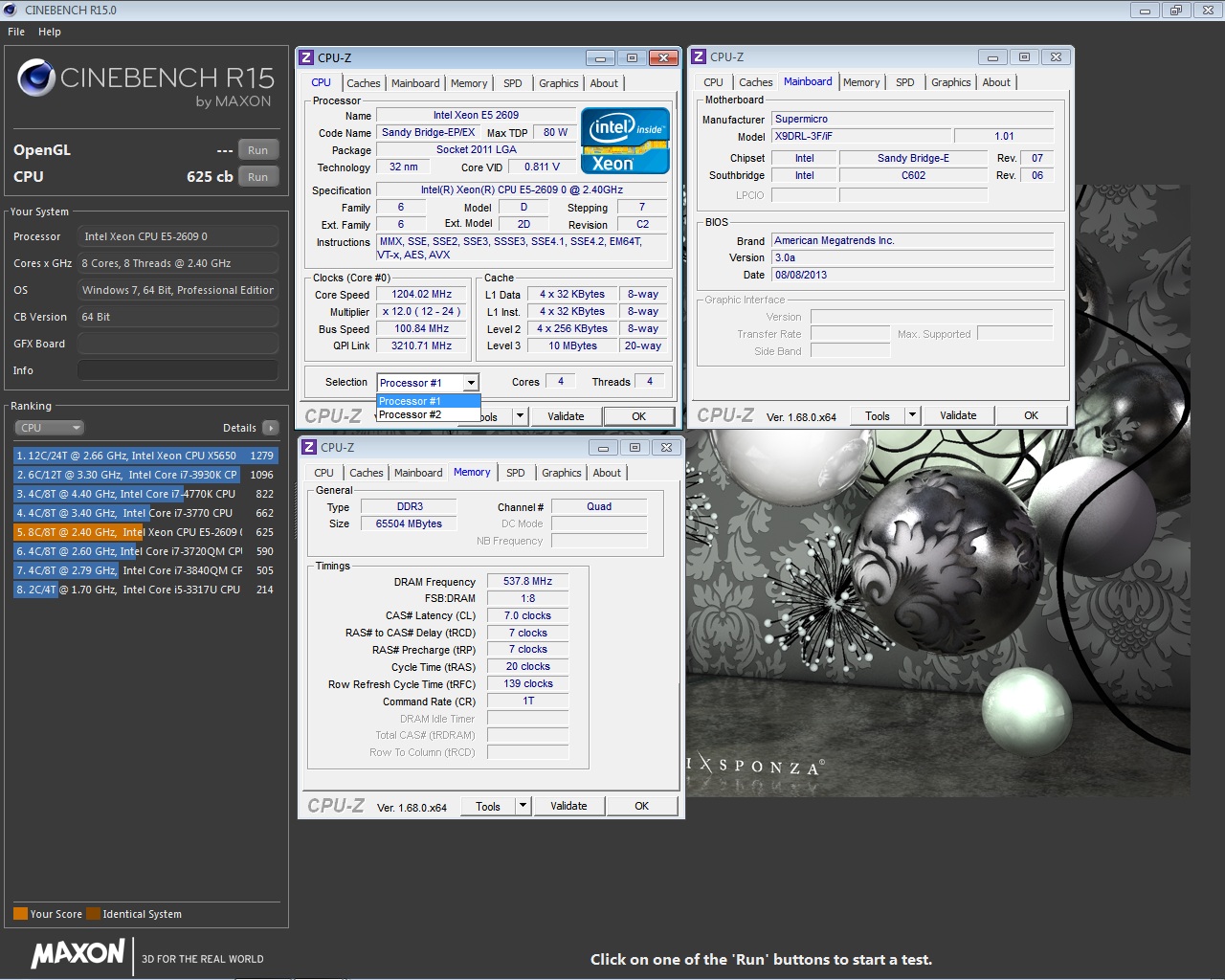Switch to Memory tab in Mainboard CPU-Z window
The height and width of the screenshot is (980, 1225).
point(861,82)
